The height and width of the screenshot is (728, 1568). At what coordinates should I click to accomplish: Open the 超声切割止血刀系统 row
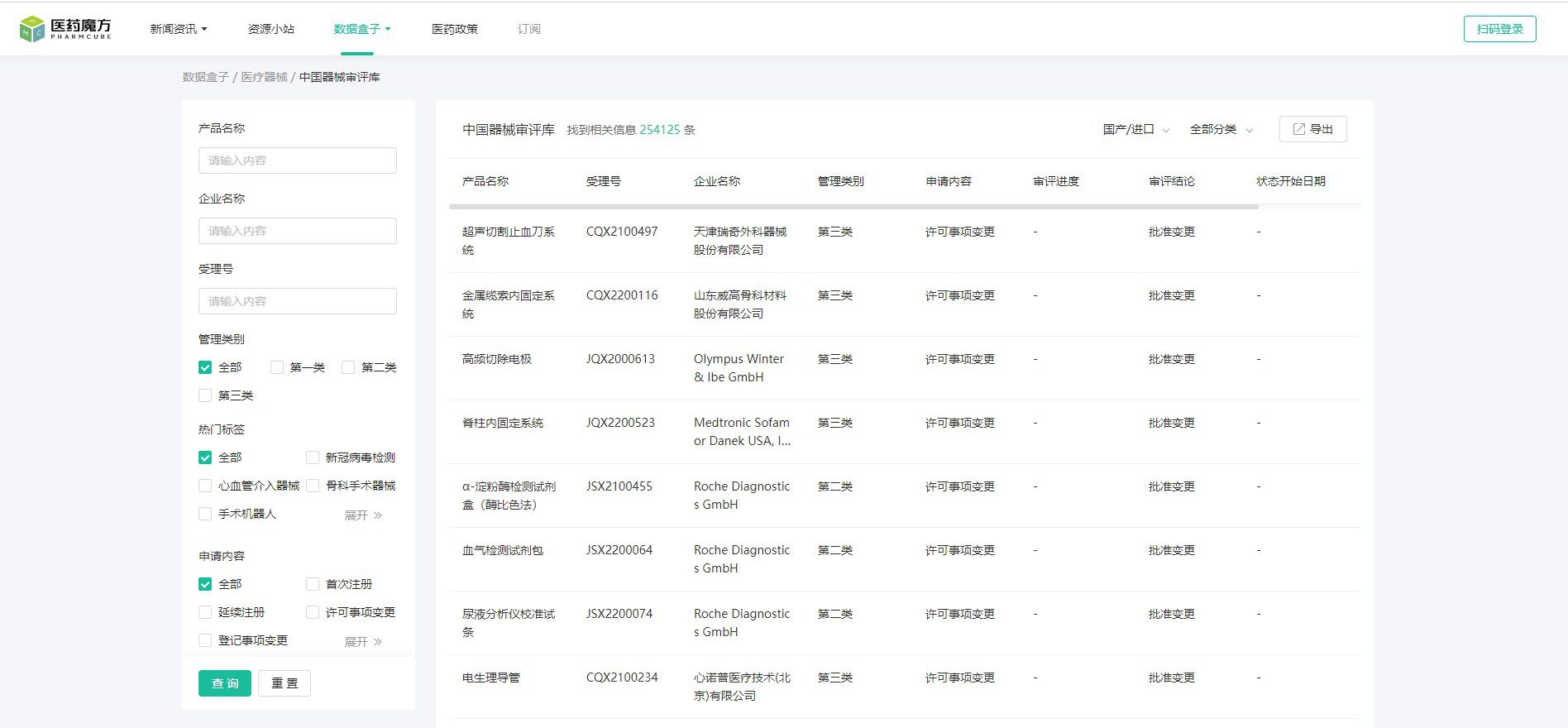click(x=905, y=241)
